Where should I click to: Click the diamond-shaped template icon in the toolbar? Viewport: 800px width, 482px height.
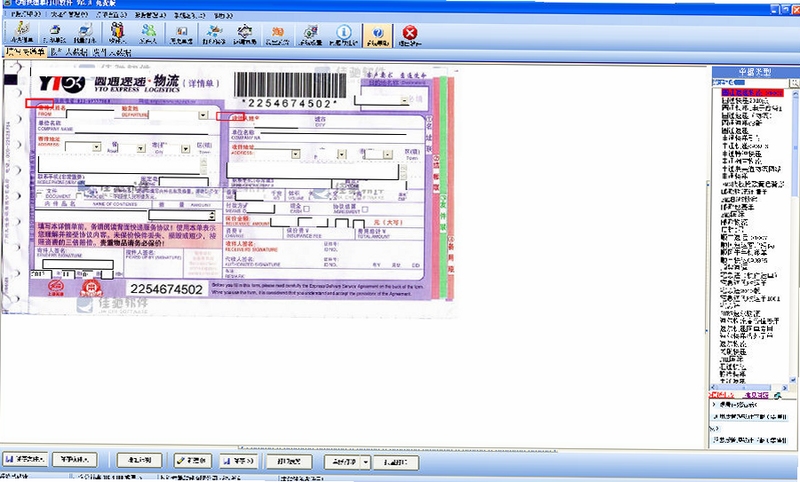tap(245, 34)
